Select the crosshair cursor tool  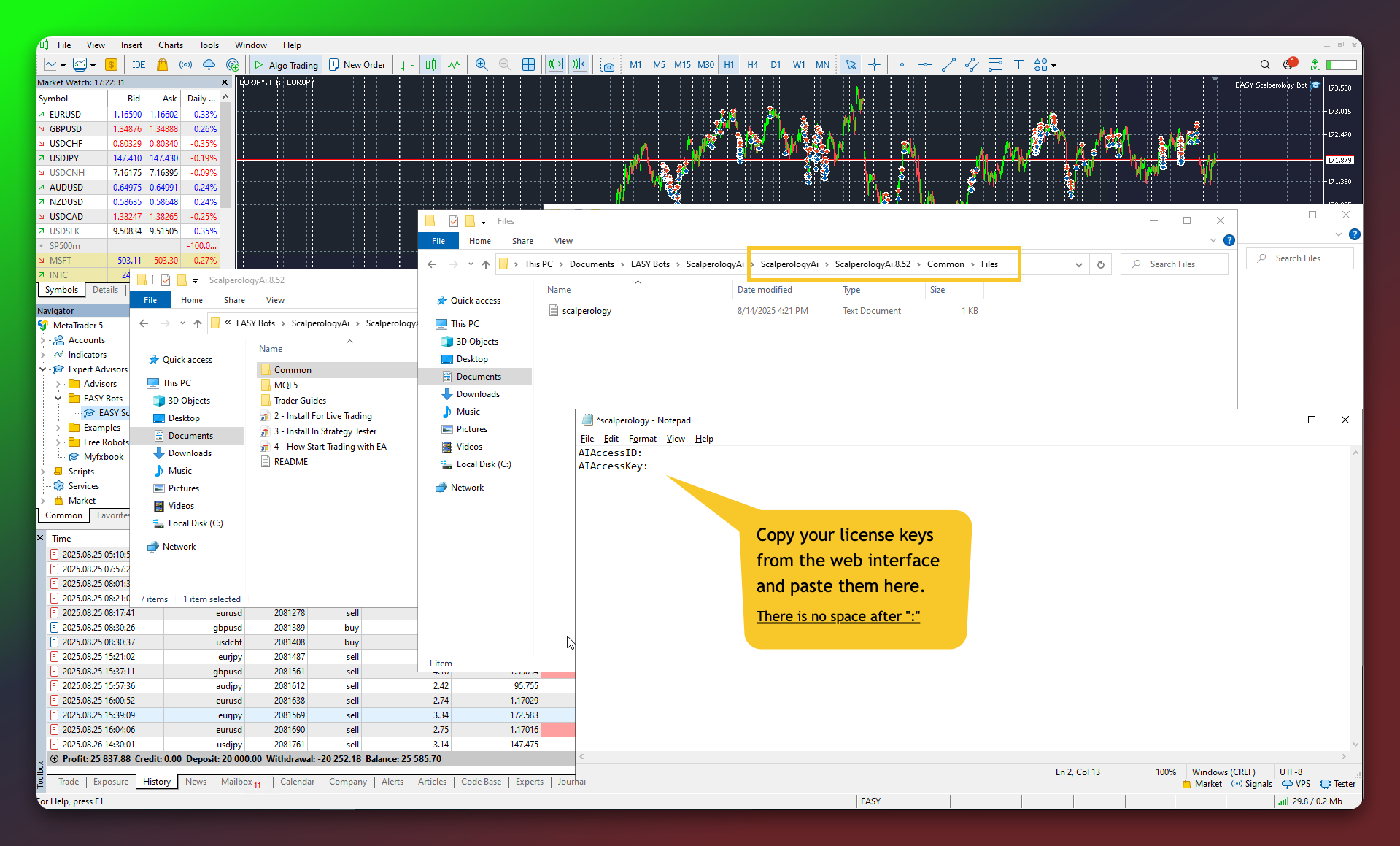coord(874,65)
